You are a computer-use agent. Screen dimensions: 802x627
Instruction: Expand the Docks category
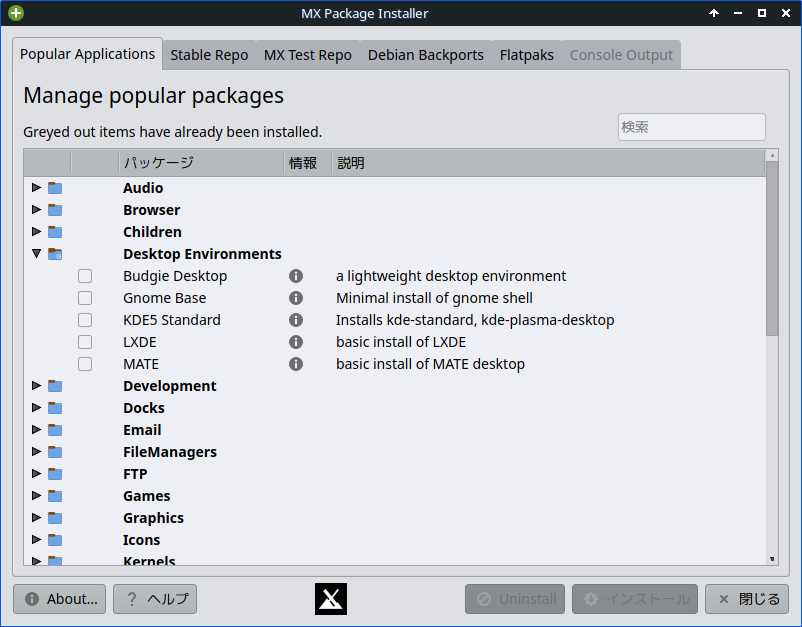point(36,408)
